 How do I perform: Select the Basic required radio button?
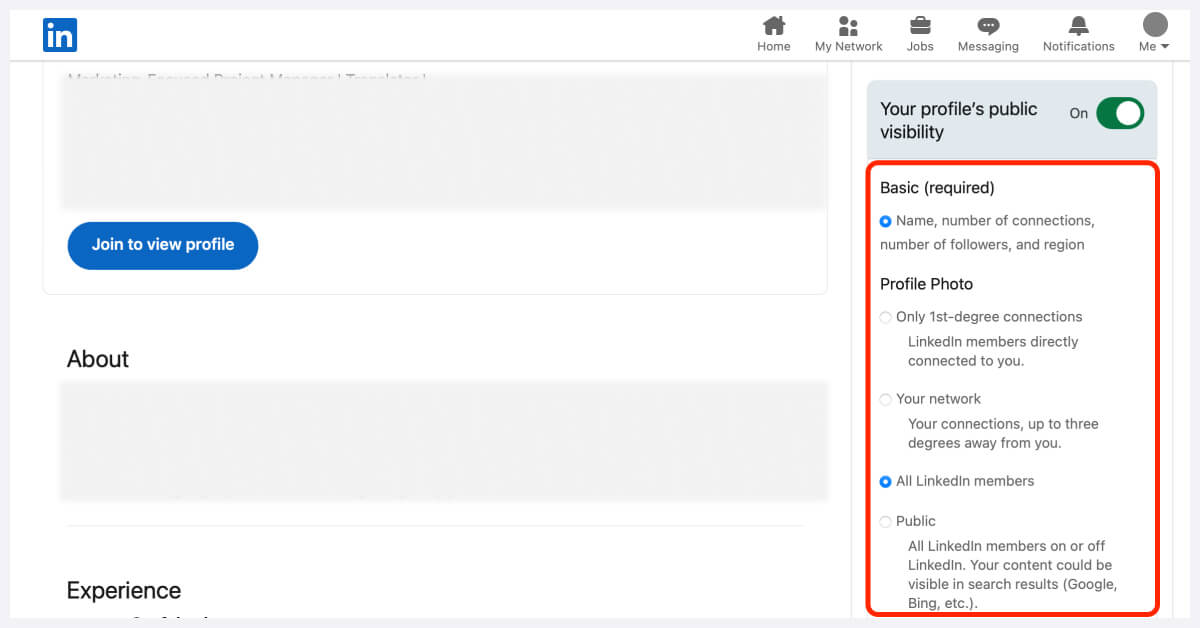[x=885, y=221]
